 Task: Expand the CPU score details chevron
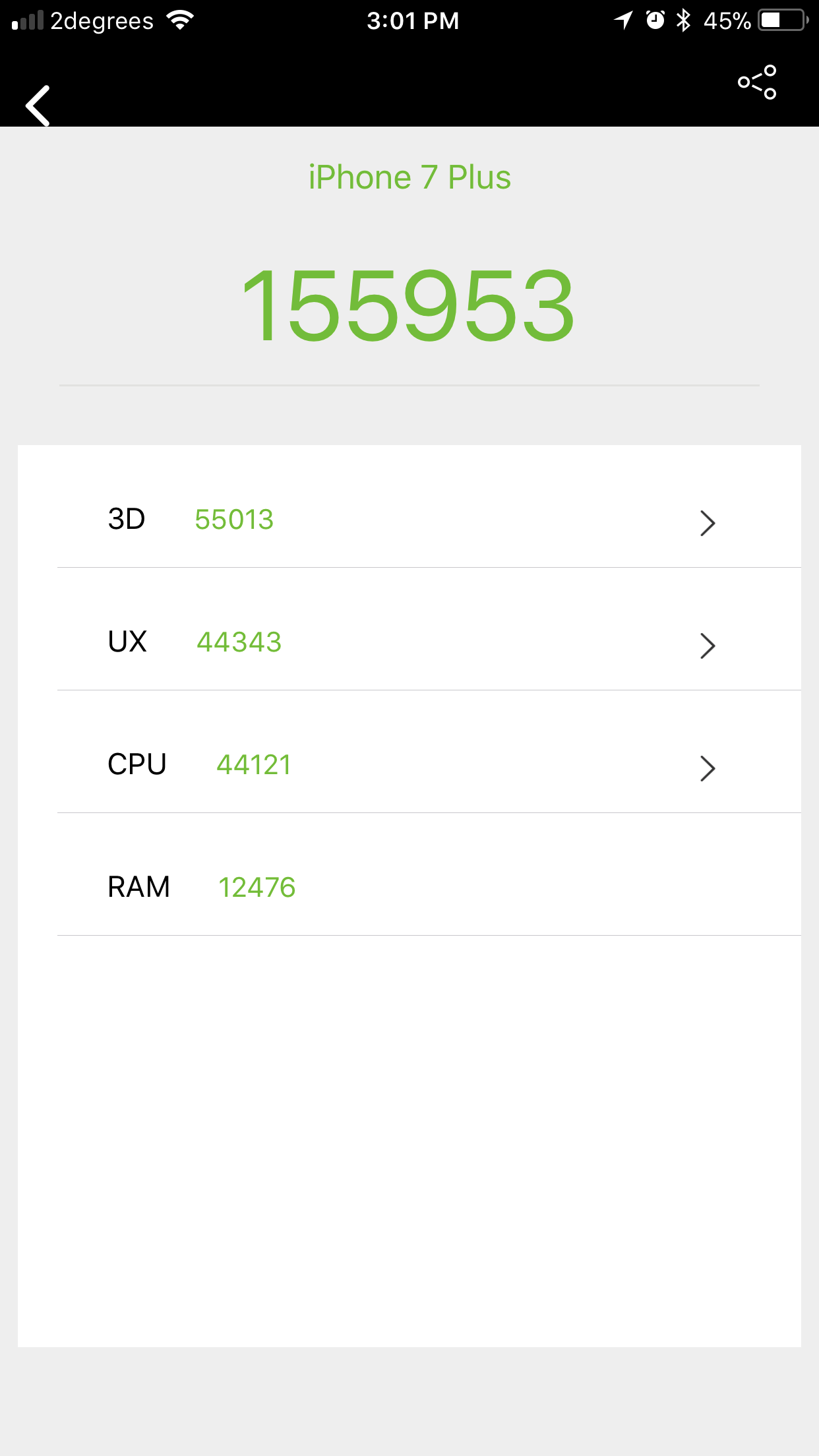(708, 768)
